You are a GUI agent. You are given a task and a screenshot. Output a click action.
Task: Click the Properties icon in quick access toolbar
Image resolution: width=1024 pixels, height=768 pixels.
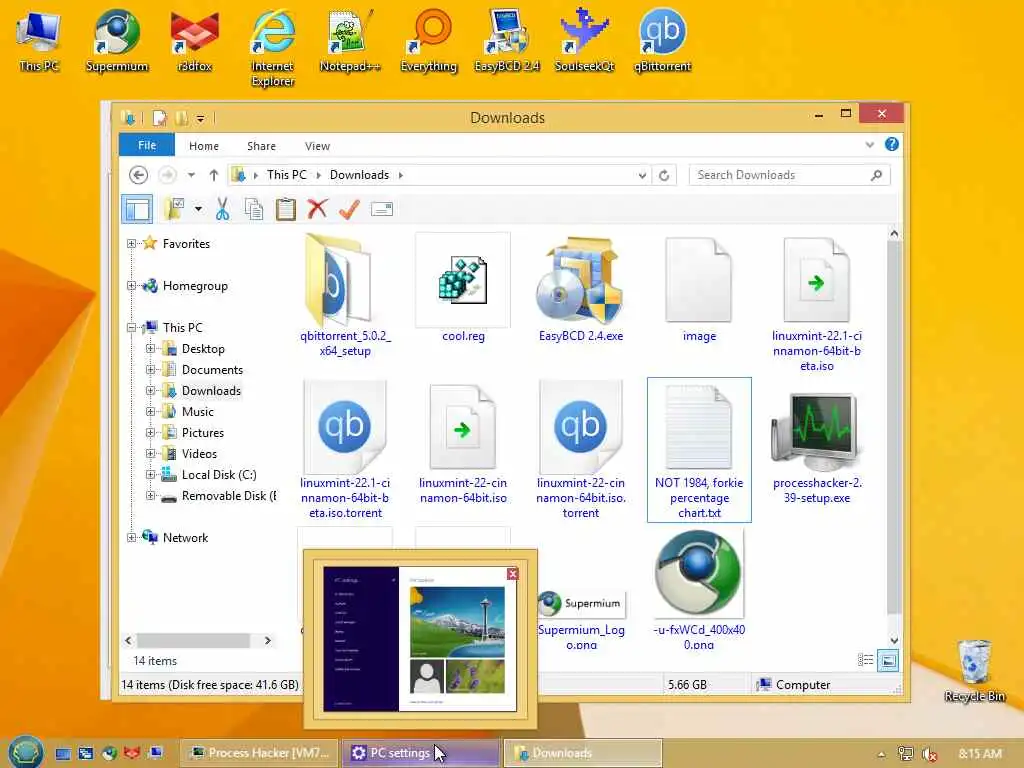tap(159, 118)
